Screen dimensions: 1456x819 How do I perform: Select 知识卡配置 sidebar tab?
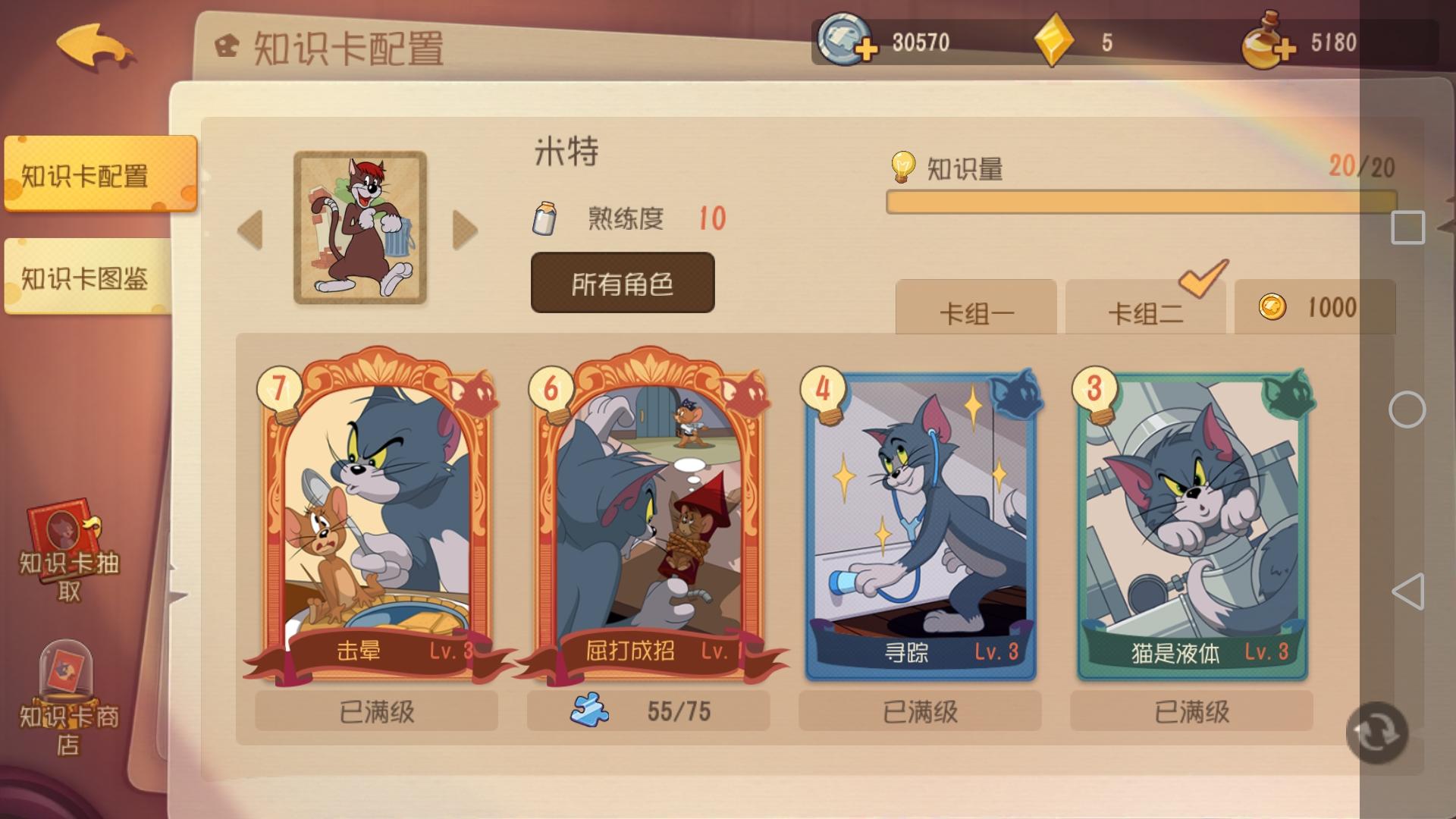100,174
